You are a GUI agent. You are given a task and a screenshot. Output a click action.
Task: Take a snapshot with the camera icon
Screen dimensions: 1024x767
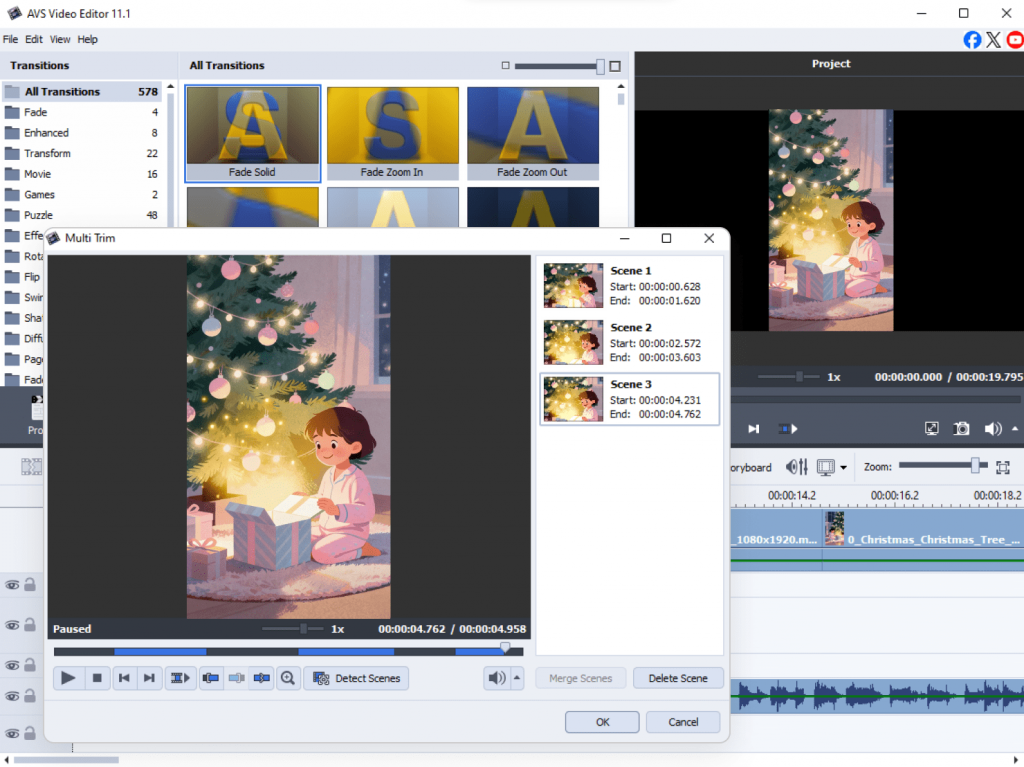961,428
